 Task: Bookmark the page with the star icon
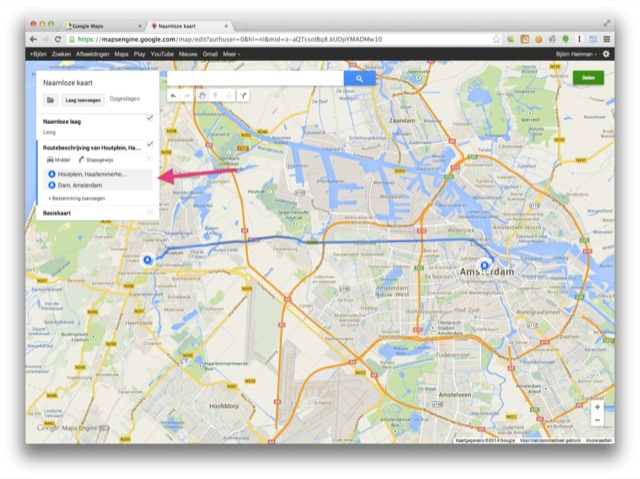tap(496, 39)
